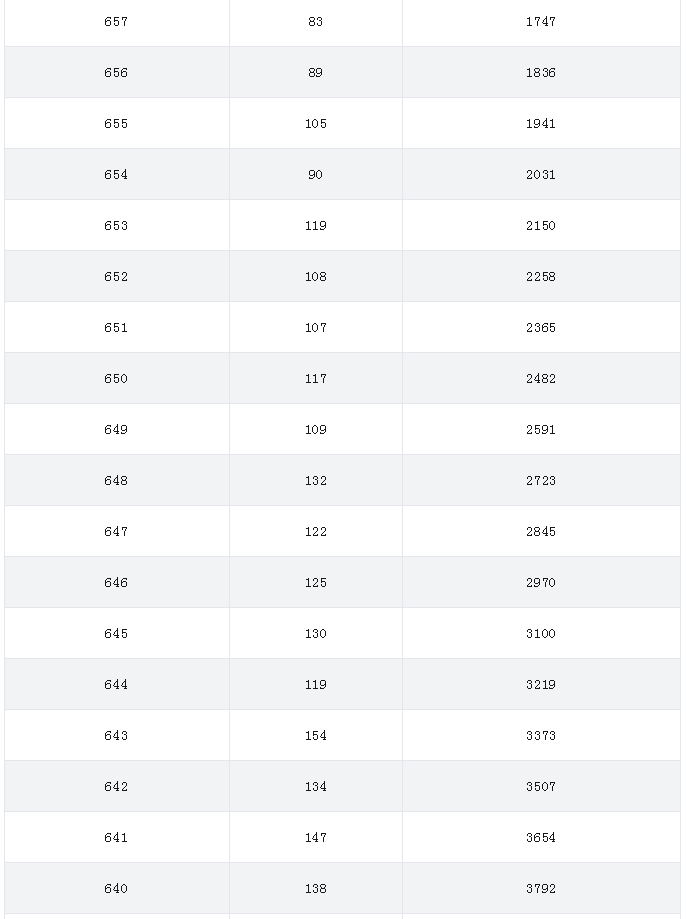The image size is (686, 919).
Task: Click the score cell 654
Action: click(x=116, y=175)
